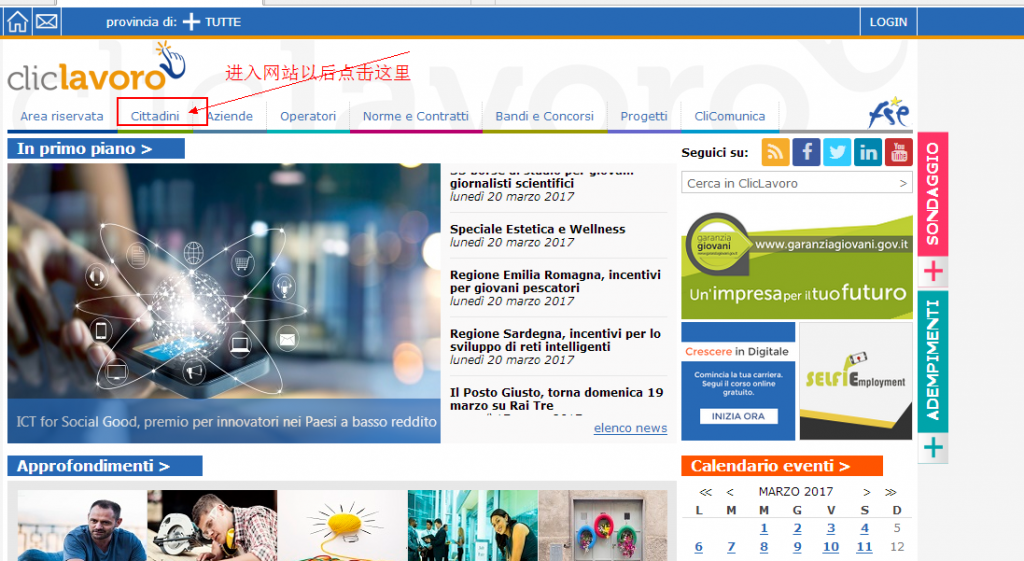This screenshot has height=561, width=1024.
Task: Select Bandi e Concorsi menu
Action: (544, 116)
